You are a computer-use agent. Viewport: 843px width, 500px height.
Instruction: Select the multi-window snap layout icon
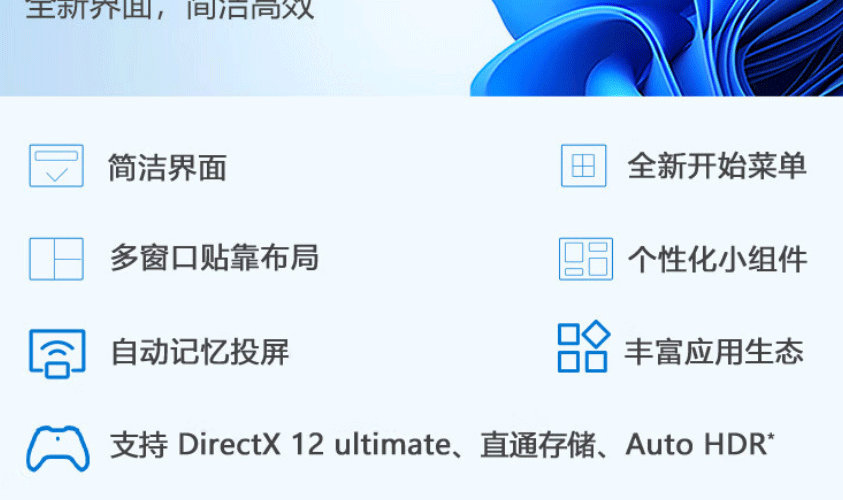(x=56, y=259)
